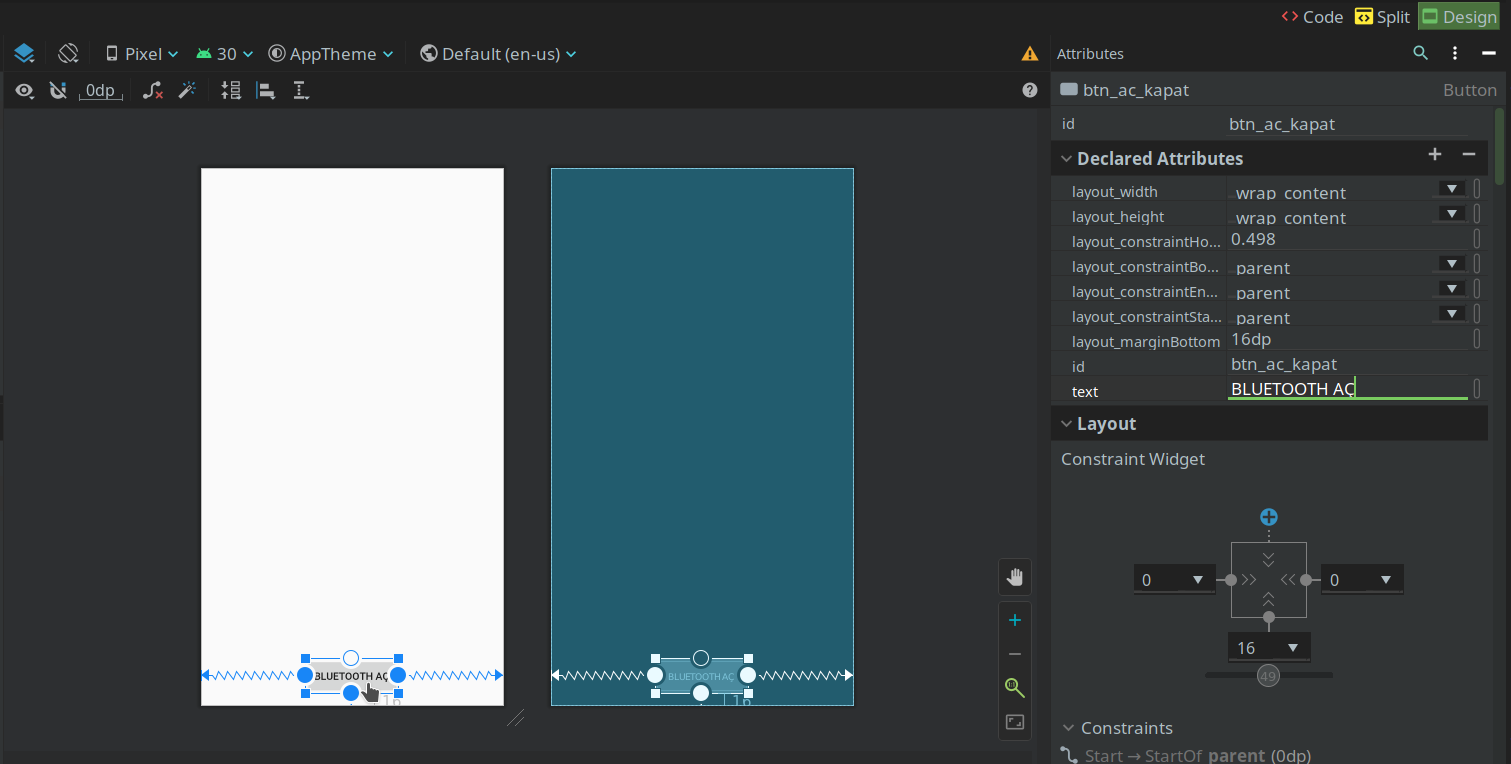Click the infer constraints magic wand
Screen dimensions: 1511x764
coord(187,91)
